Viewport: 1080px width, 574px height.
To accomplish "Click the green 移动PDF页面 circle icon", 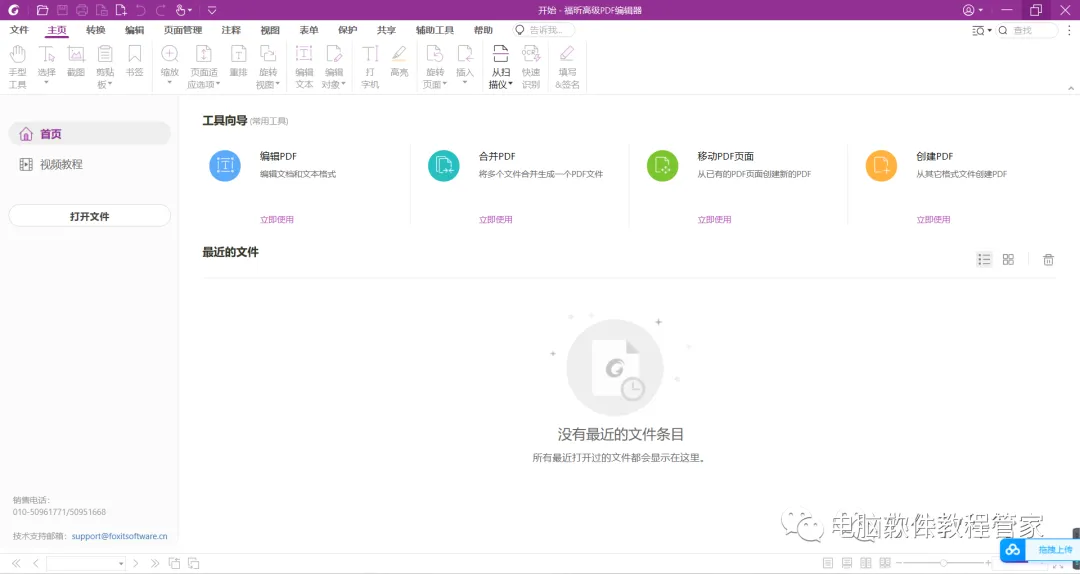I will pyautogui.click(x=663, y=166).
